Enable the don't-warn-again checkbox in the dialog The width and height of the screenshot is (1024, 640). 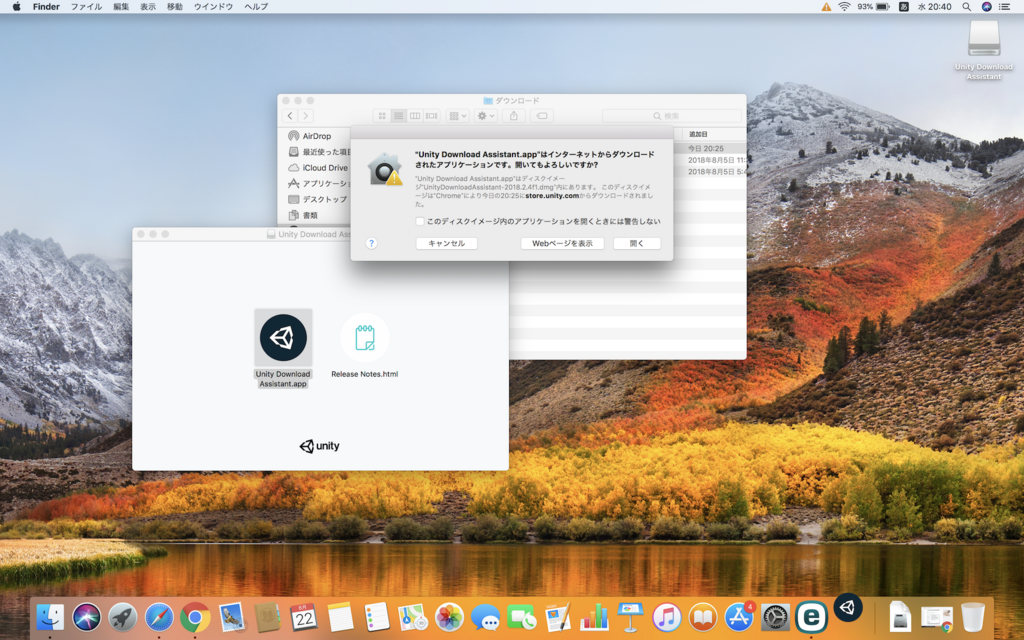(420, 221)
